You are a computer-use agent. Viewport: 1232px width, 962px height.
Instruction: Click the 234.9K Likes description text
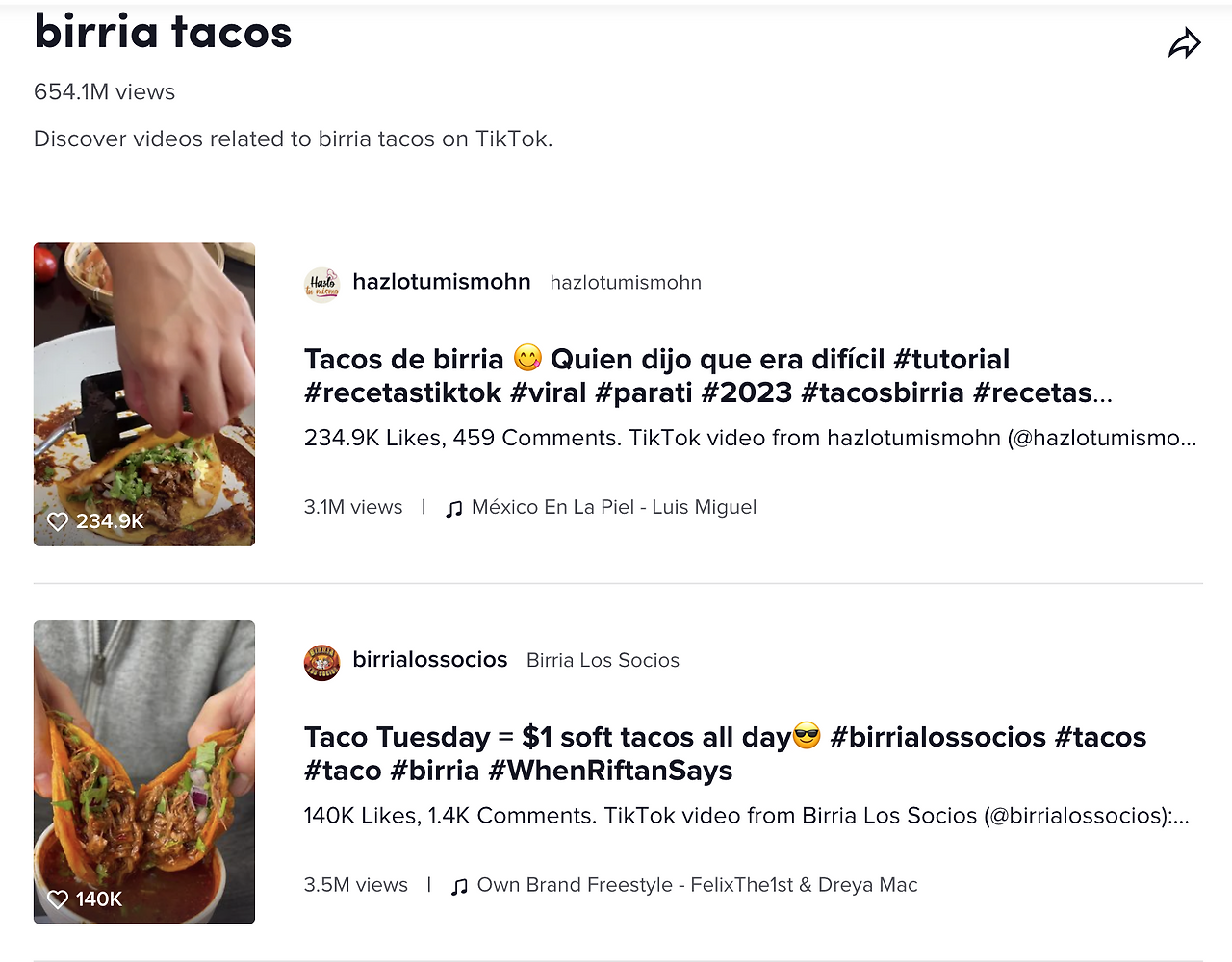click(x=751, y=438)
